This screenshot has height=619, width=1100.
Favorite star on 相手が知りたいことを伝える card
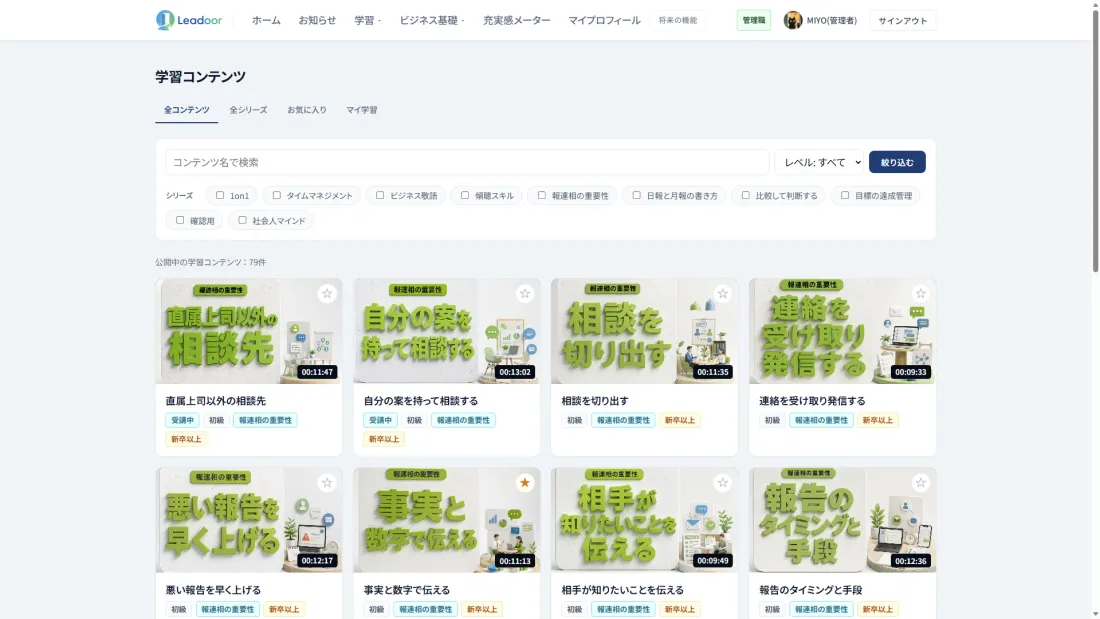tap(723, 483)
